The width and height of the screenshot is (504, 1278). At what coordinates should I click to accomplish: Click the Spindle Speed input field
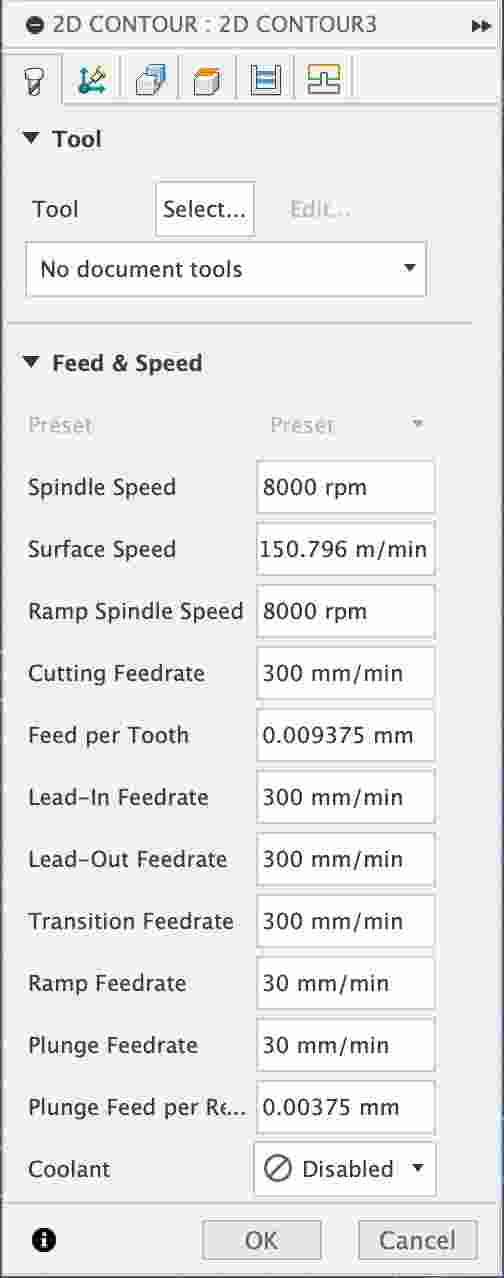346,488
